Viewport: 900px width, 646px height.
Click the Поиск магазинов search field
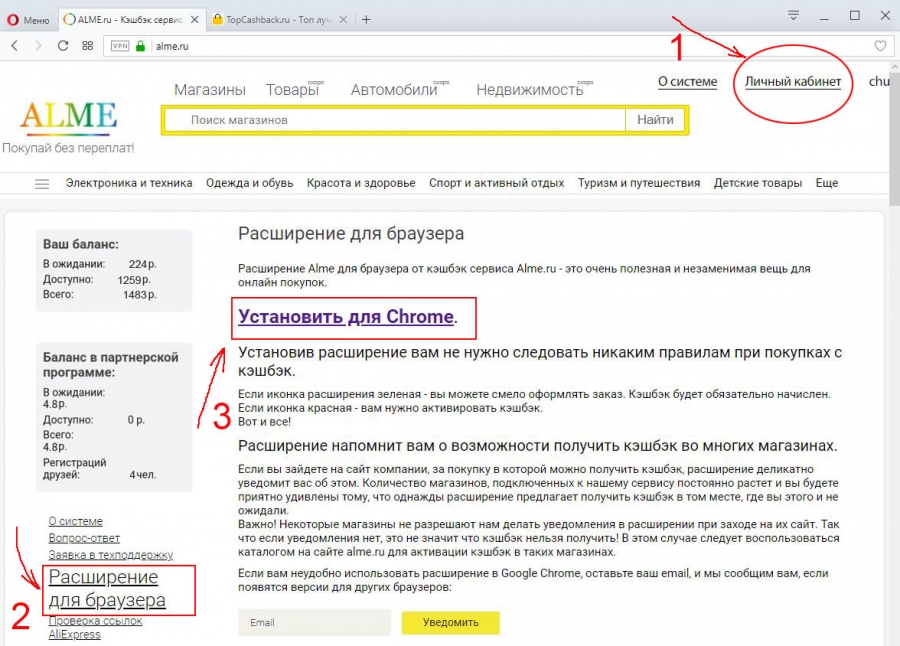(x=395, y=120)
